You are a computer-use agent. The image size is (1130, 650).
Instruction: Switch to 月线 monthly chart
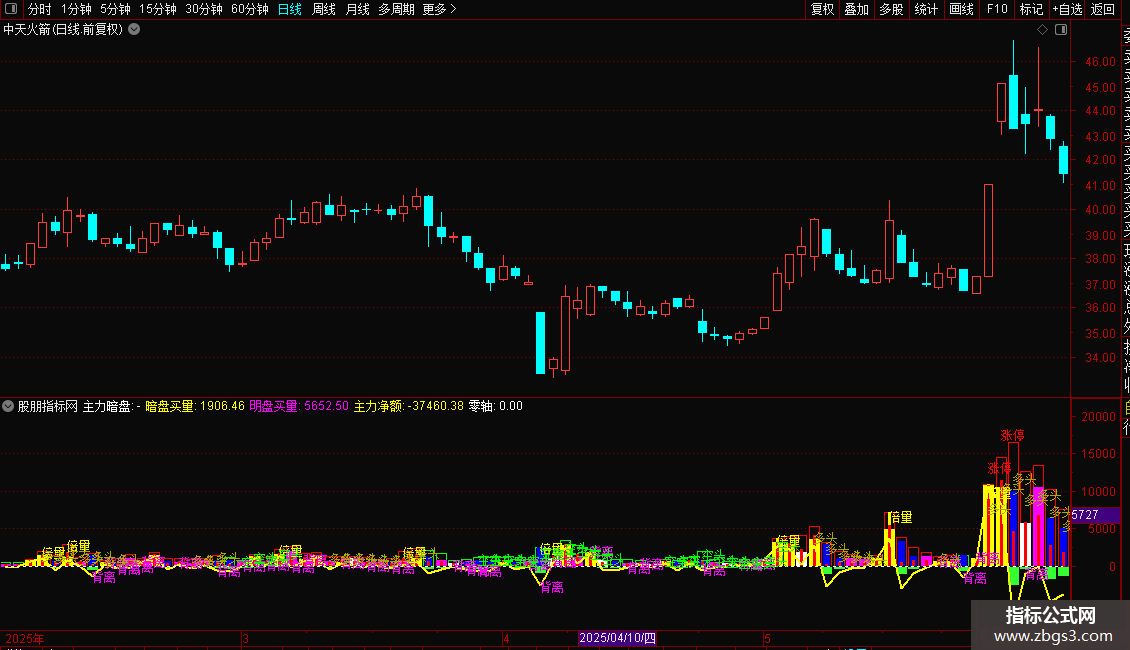[x=357, y=9]
